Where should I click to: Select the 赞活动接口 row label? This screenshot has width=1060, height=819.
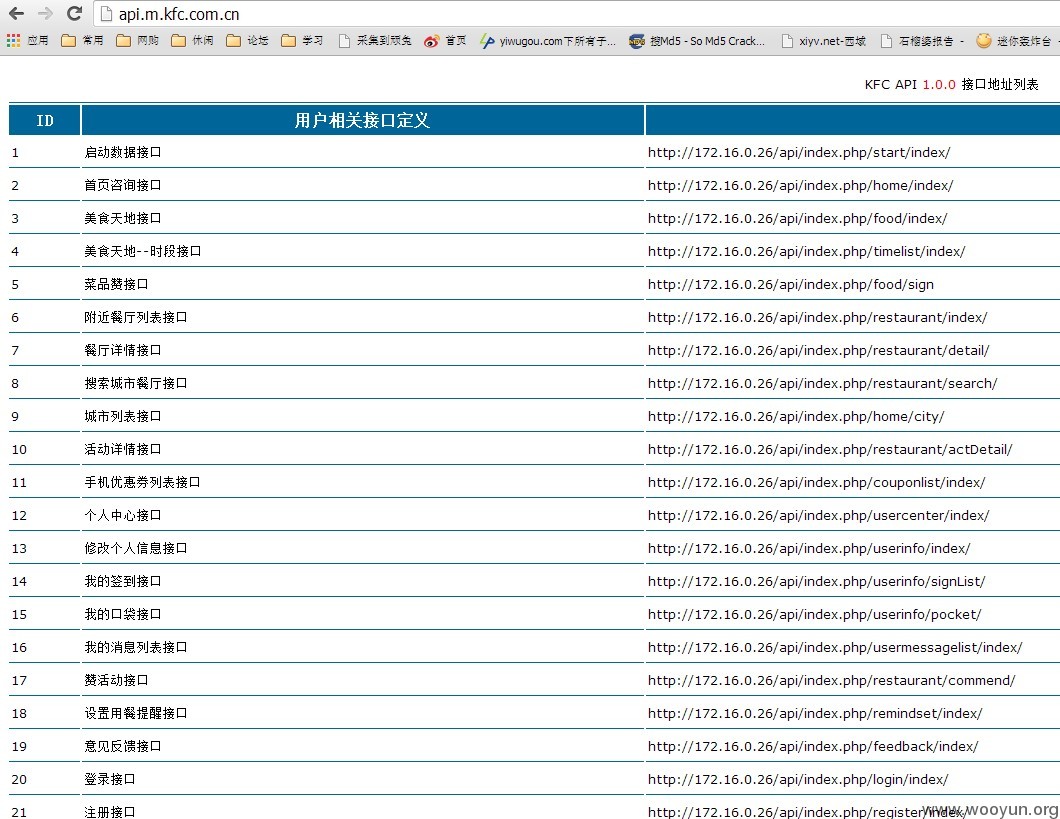tap(116, 680)
